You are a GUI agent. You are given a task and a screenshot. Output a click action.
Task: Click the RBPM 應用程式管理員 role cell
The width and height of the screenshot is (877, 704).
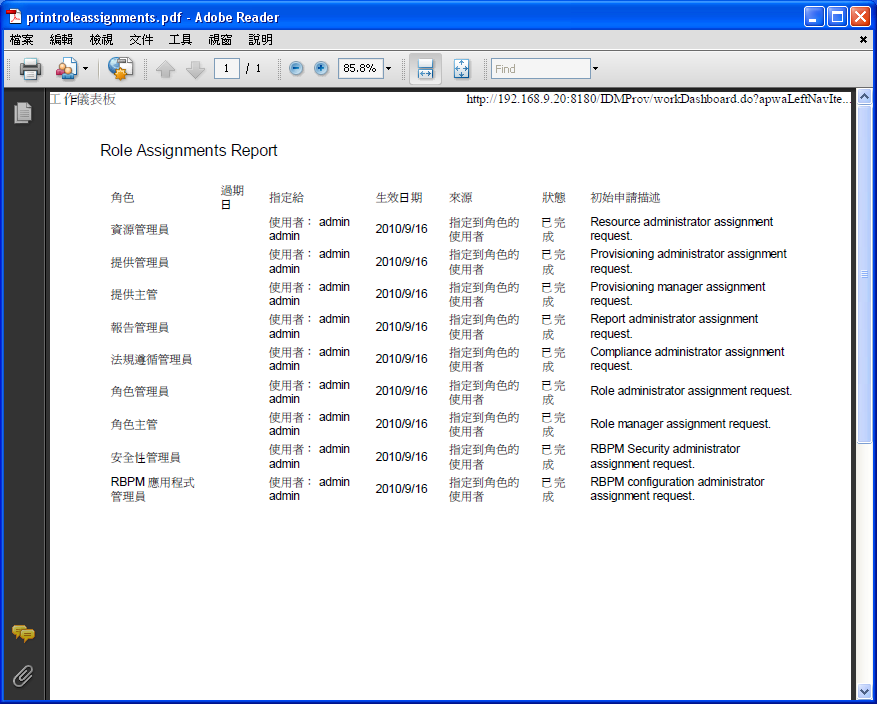click(152, 489)
